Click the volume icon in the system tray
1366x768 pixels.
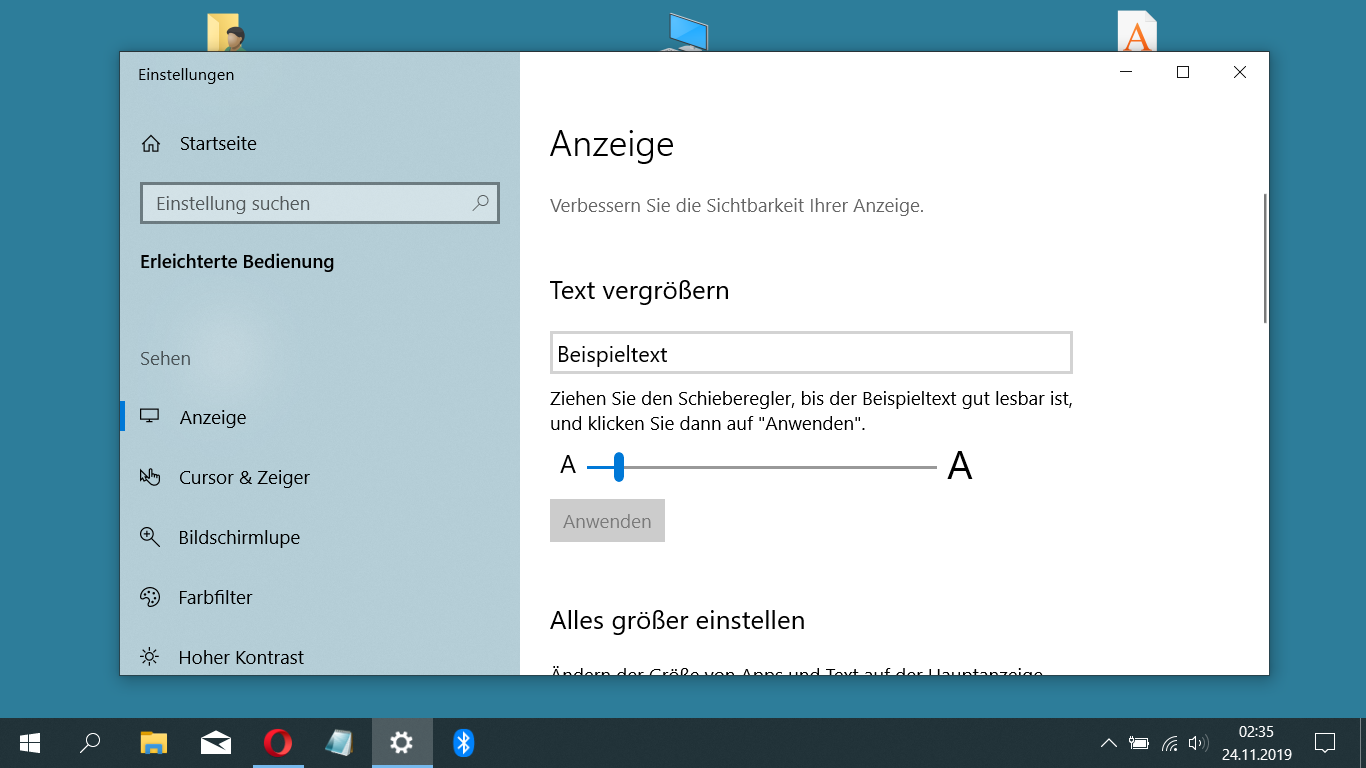(x=1198, y=743)
